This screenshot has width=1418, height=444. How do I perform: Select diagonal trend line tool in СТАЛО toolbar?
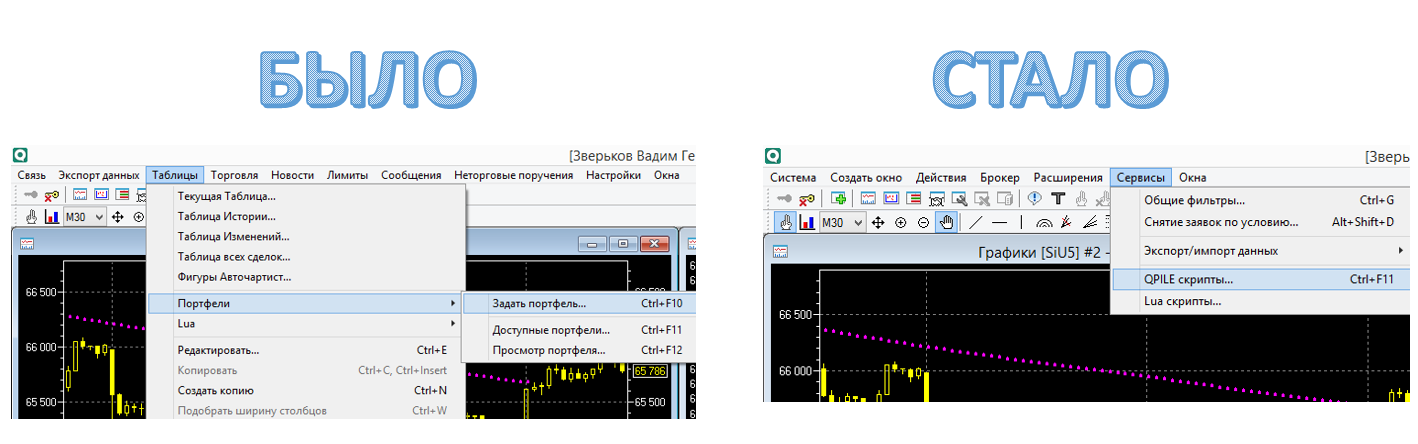976,222
